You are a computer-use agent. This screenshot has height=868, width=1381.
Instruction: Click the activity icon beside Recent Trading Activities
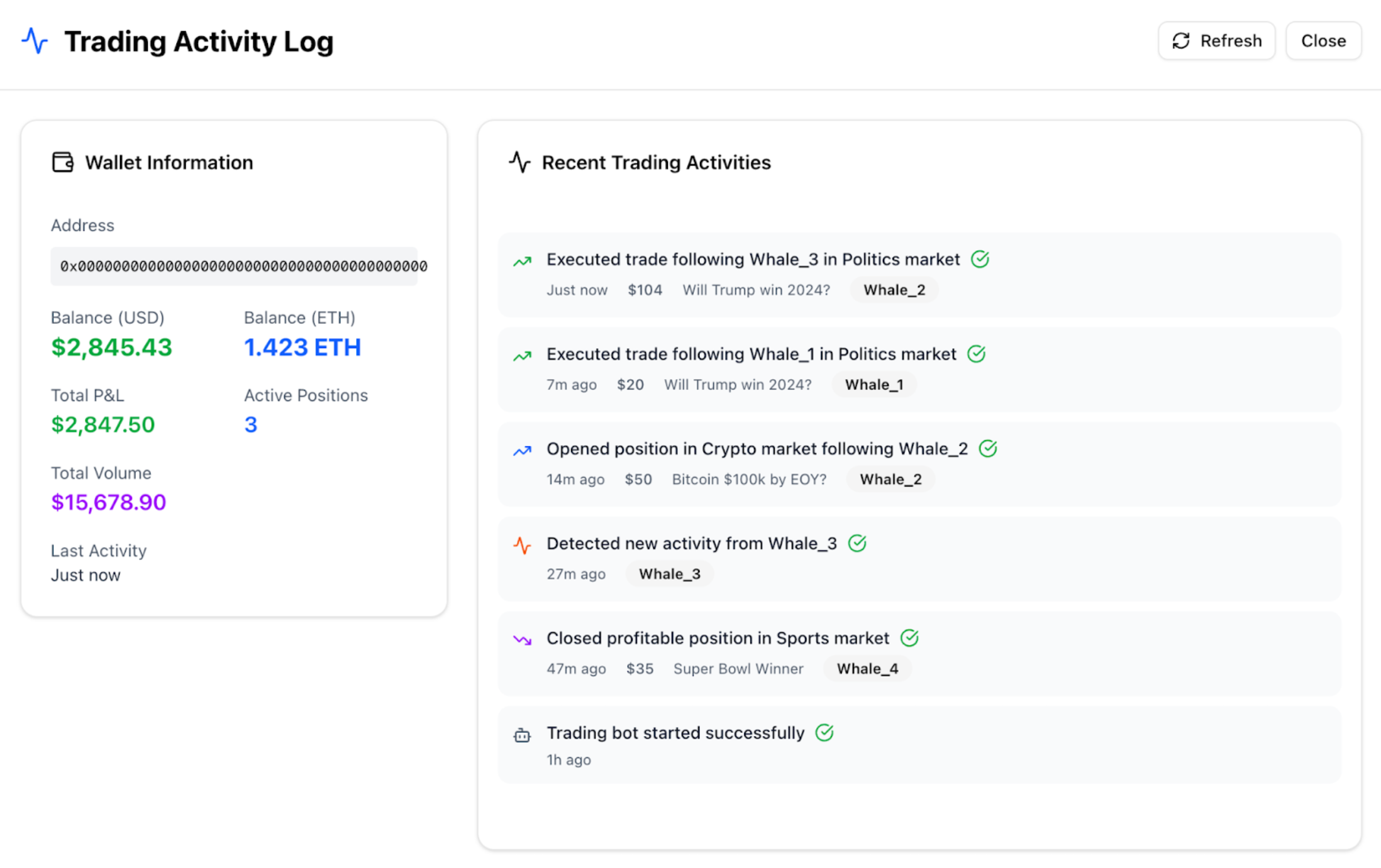click(x=519, y=162)
